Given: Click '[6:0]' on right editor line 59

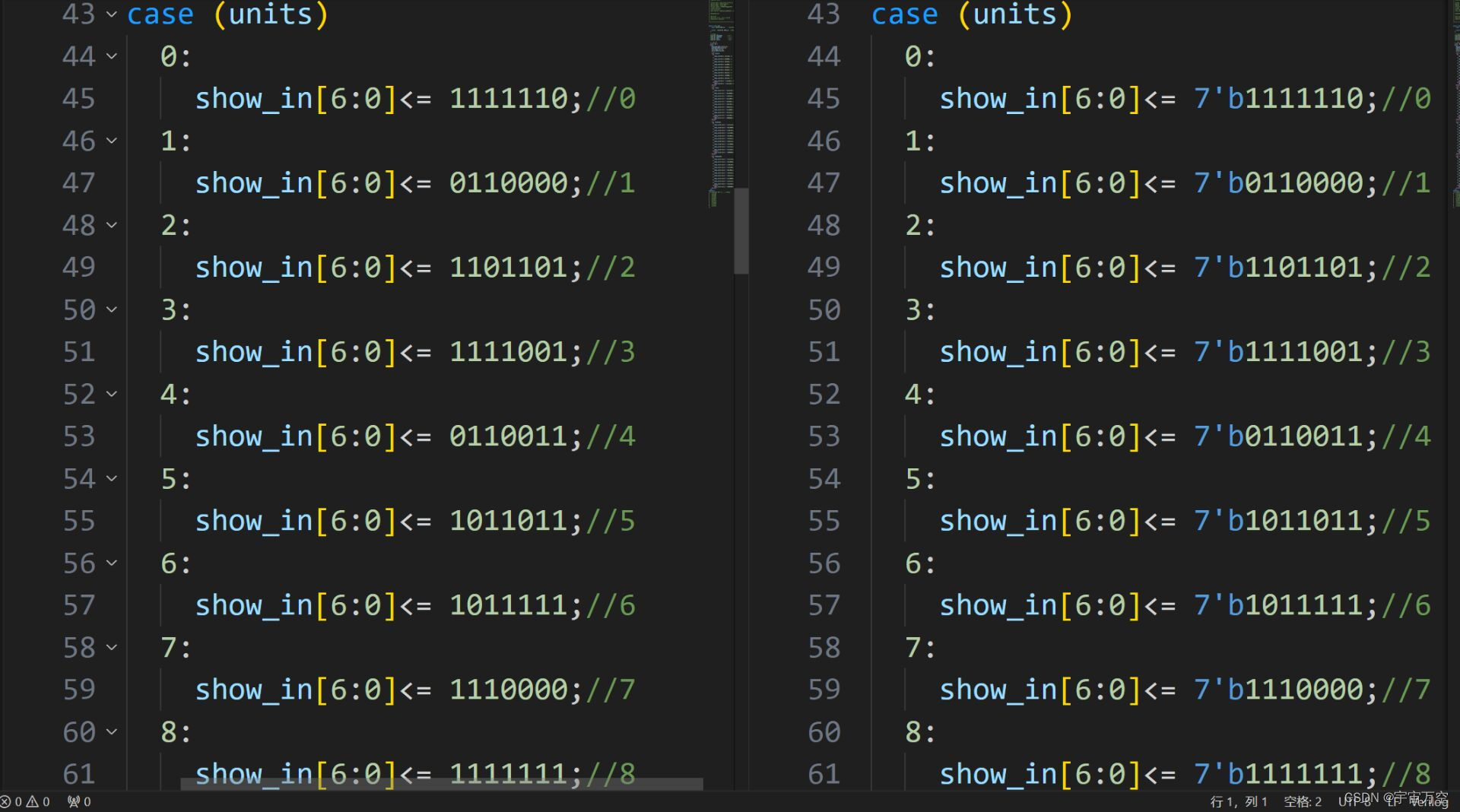Looking at the screenshot, I should 1100,689.
